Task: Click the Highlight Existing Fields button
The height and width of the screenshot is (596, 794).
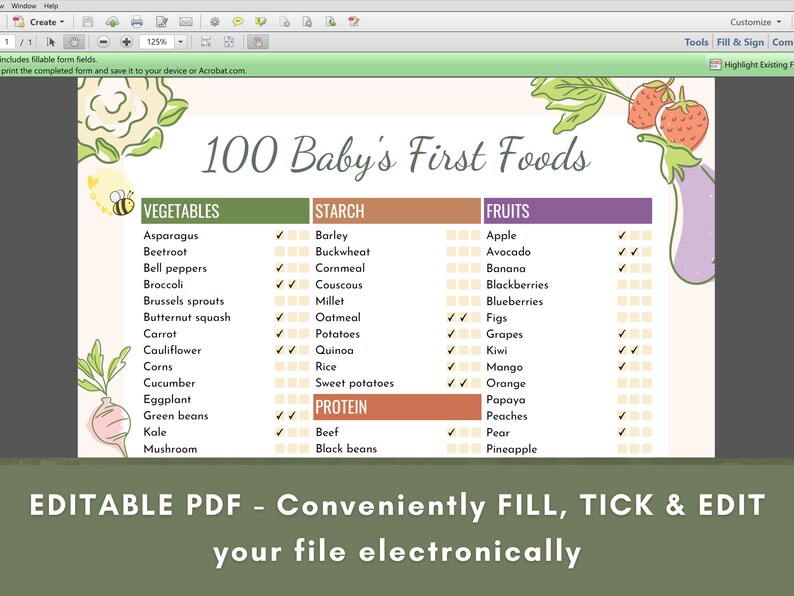Action: click(x=751, y=64)
